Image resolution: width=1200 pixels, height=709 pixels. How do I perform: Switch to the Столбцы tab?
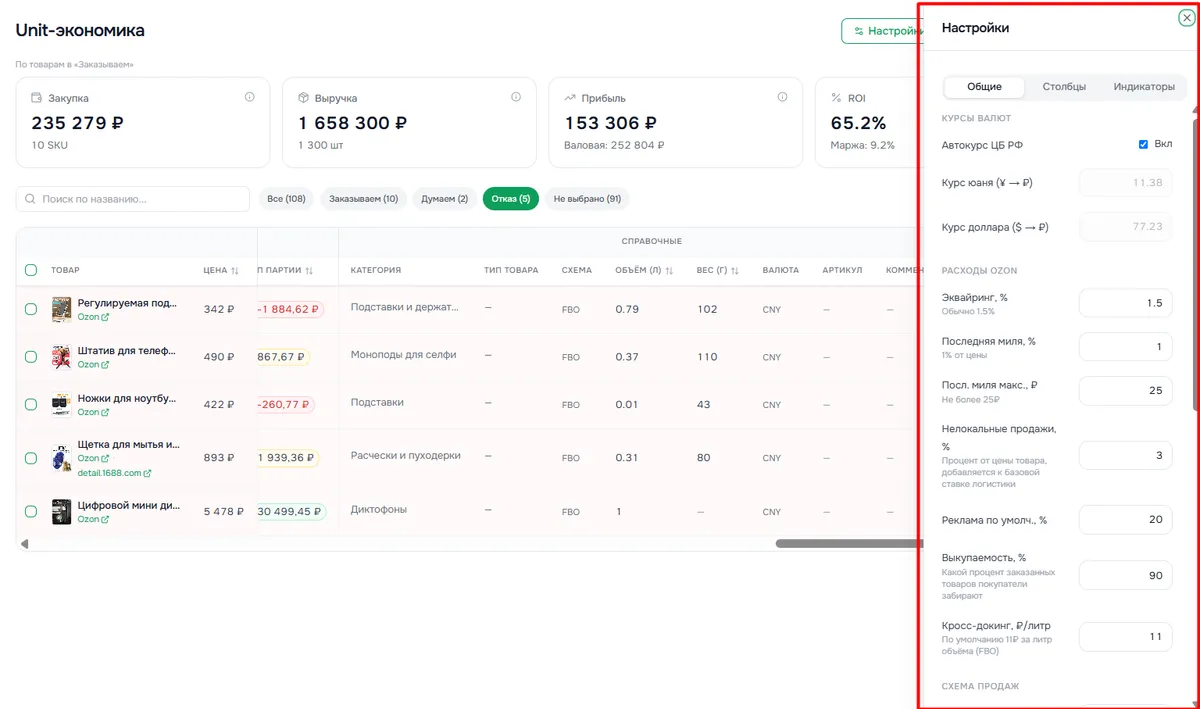click(1064, 87)
